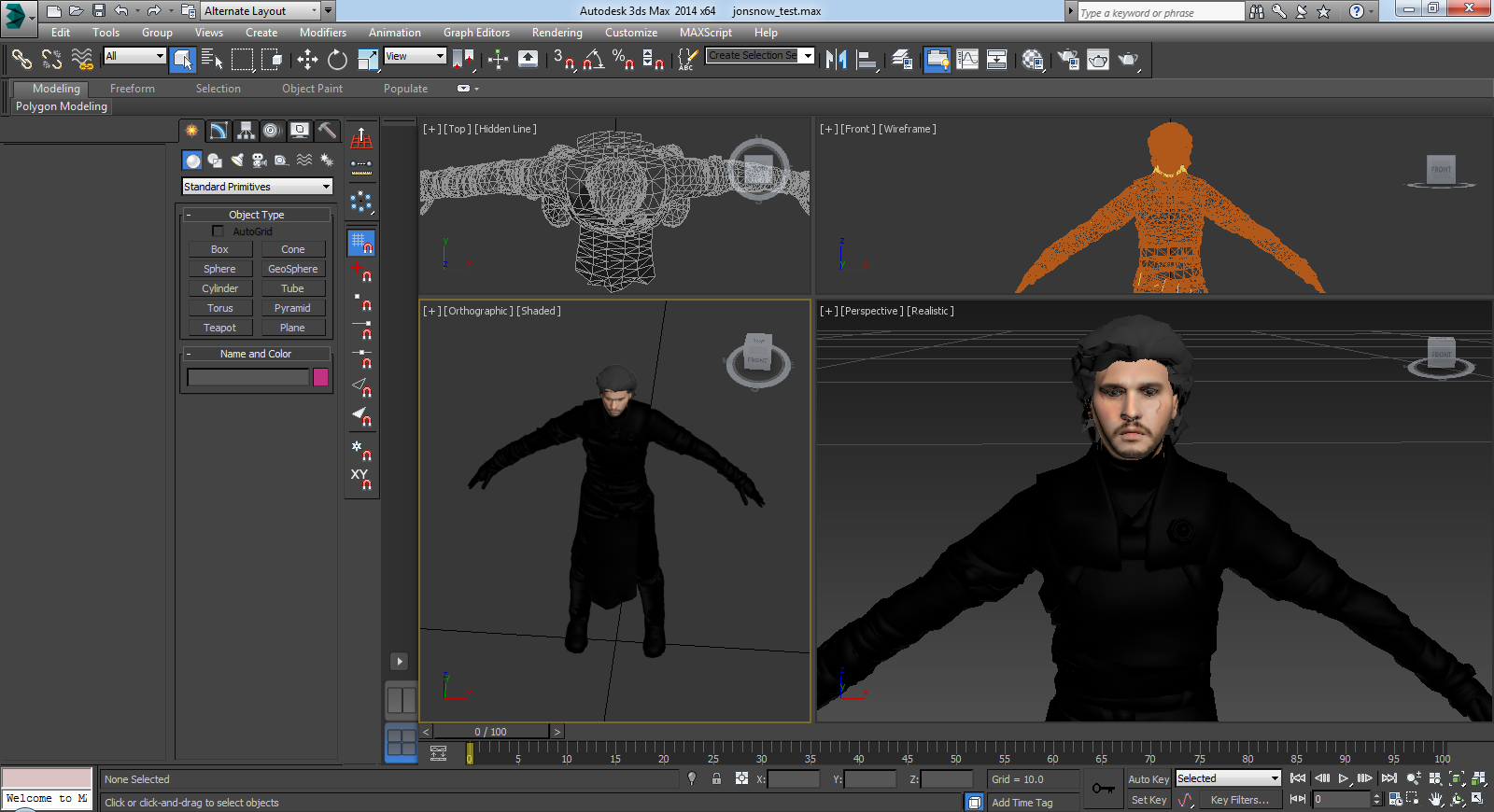Image resolution: width=1494 pixels, height=812 pixels.
Task: Click the Pyramid button
Action: point(293,308)
